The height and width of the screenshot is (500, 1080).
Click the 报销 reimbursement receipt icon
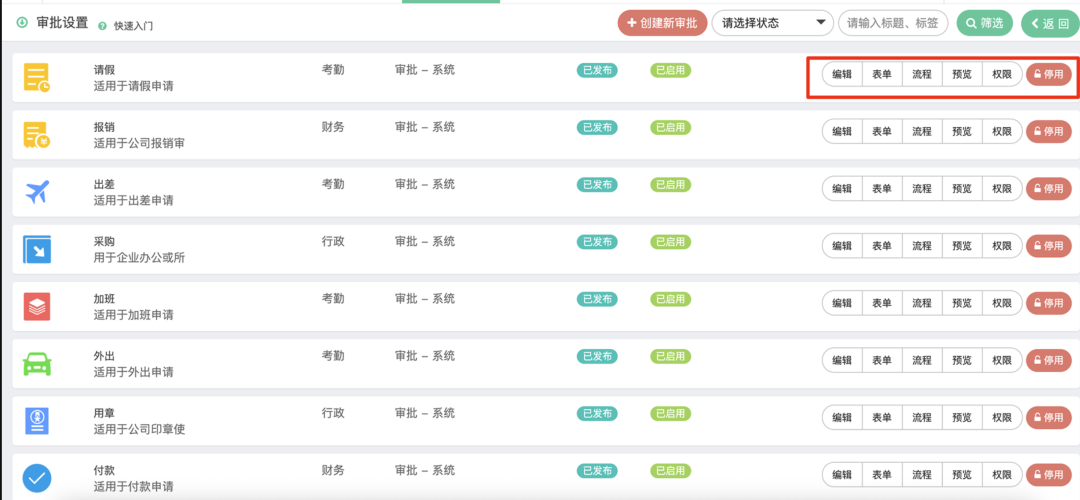coord(37,134)
